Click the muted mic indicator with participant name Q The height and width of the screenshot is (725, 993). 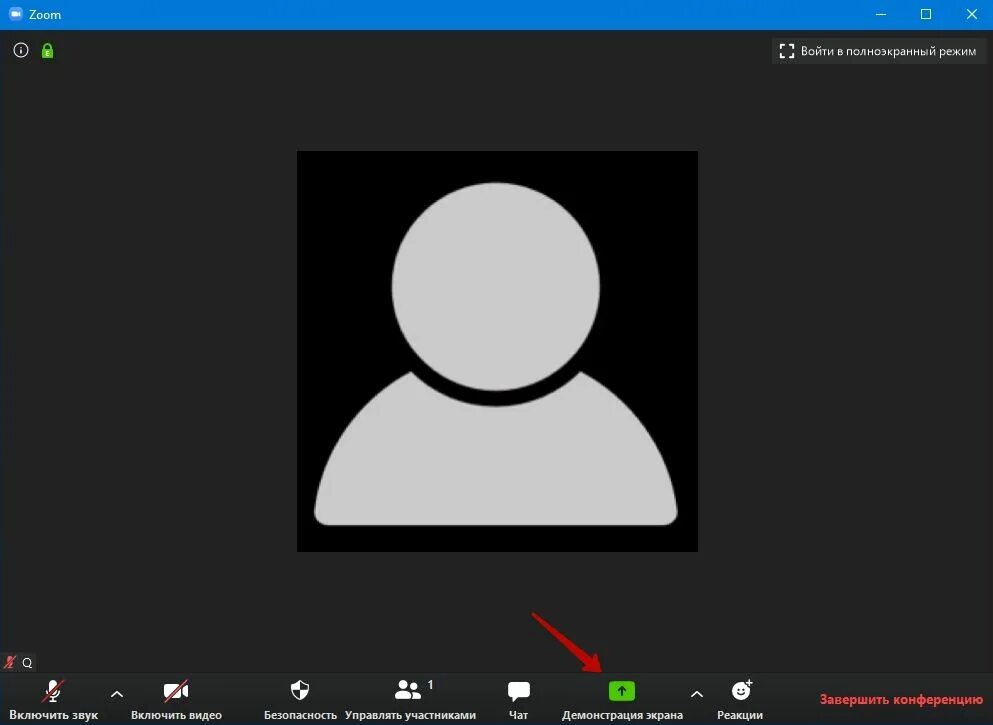point(18,663)
